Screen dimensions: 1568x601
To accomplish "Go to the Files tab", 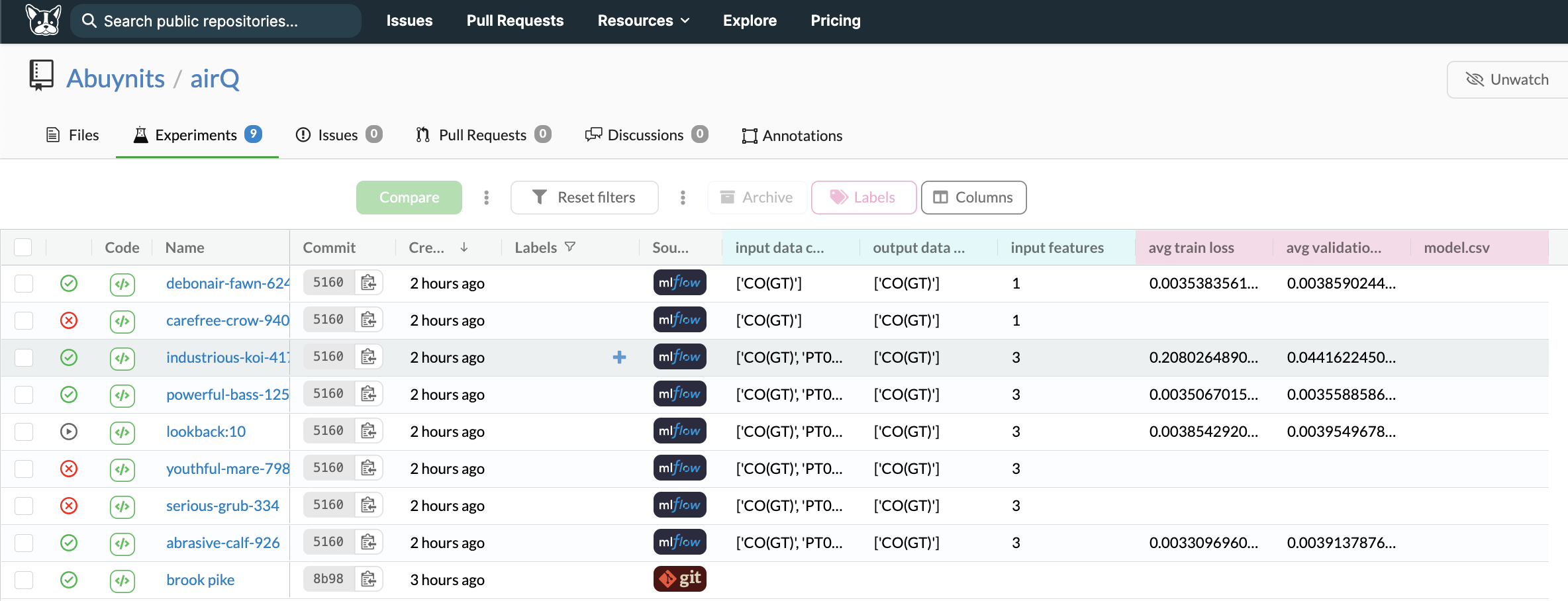I will [72, 135].
